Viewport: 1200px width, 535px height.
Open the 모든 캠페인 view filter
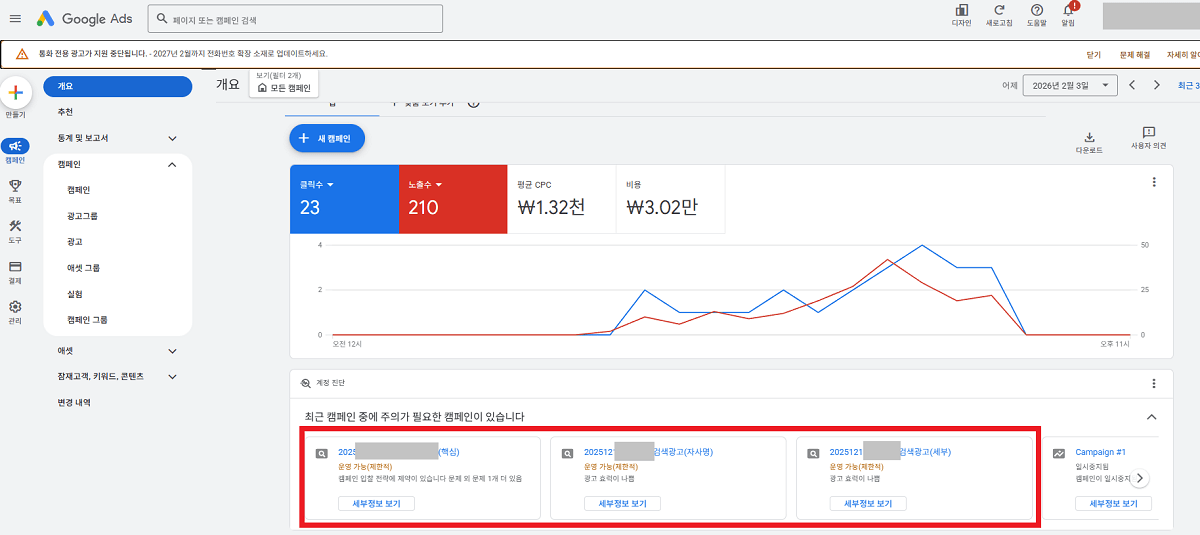point(284,88)
